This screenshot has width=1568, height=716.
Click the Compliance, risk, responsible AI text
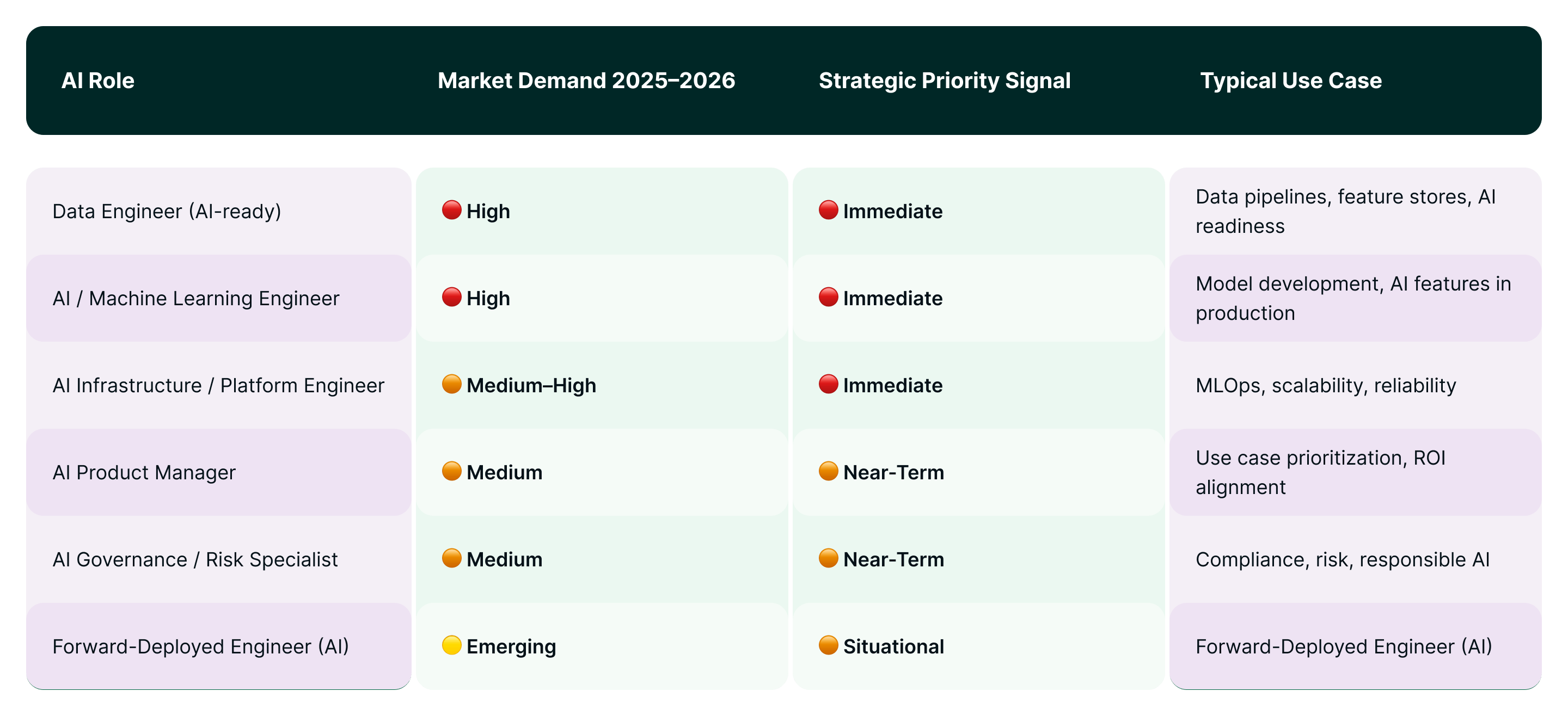click(x=1342, y=560)
